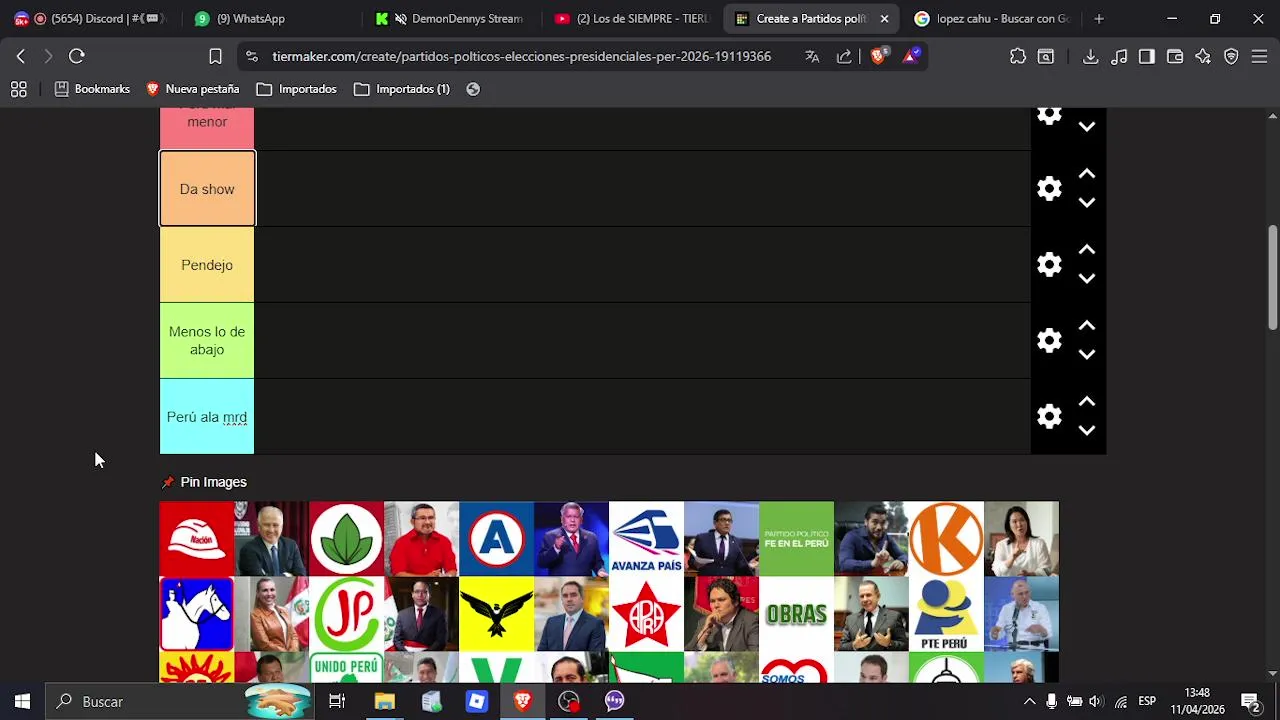Screen dimensions: 1280x720
Task: Share this page via share icon
Action: point(844,56)
